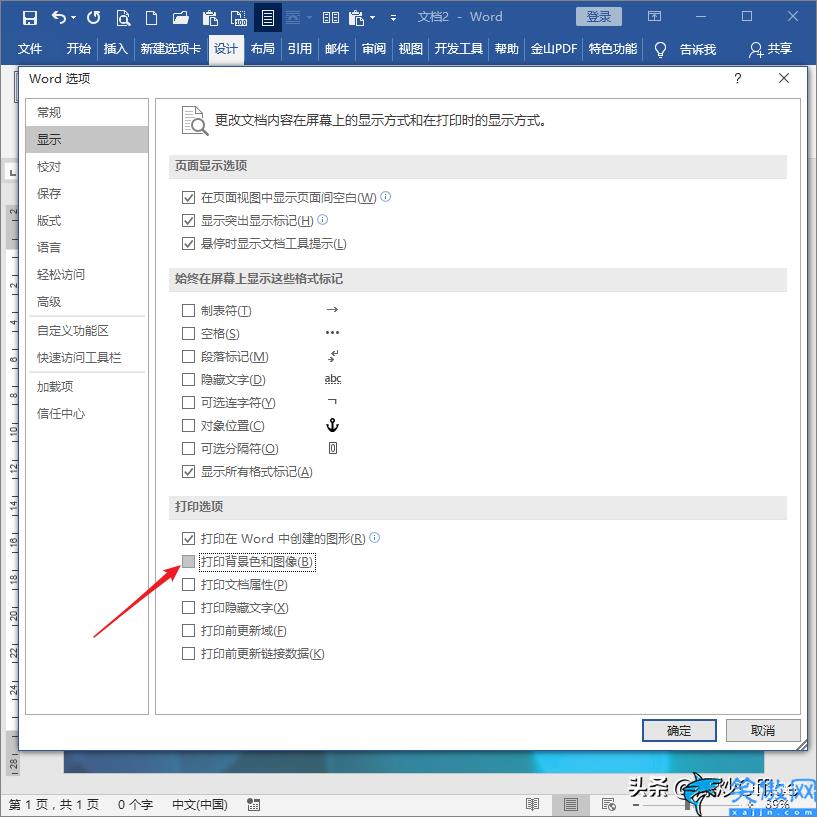817x817 pixels.
Task: Switch to the 插入 ribbon tab
Action: (x=116, y=49)
